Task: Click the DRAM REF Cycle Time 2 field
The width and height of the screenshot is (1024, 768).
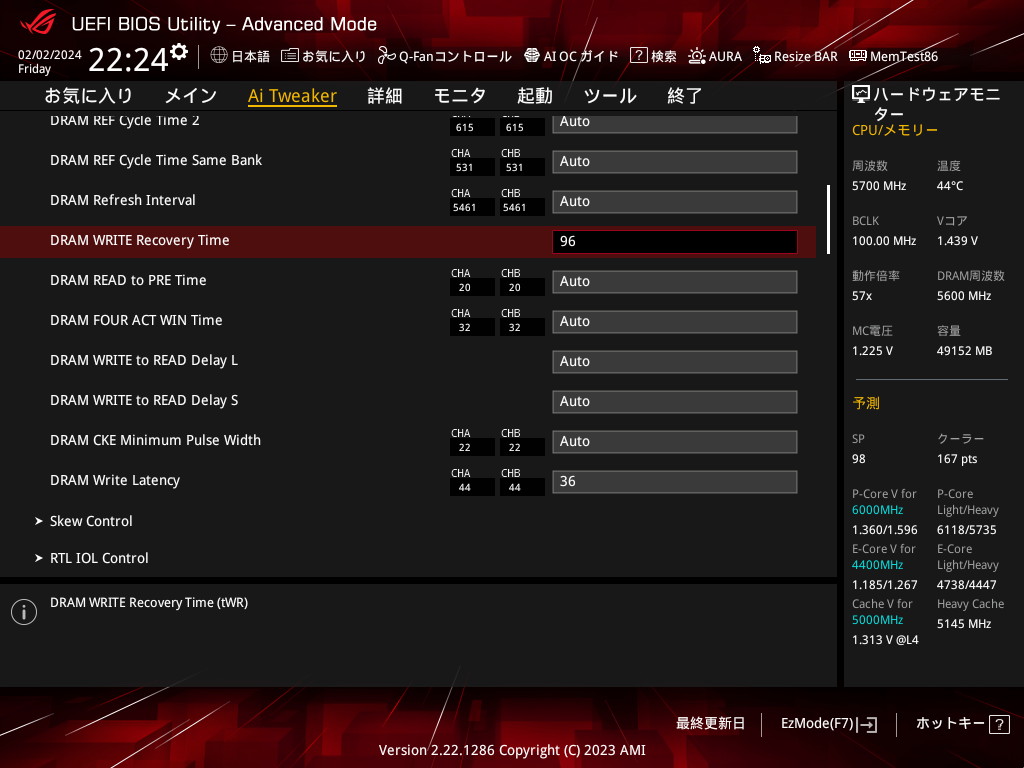Action: click(675, 123)
